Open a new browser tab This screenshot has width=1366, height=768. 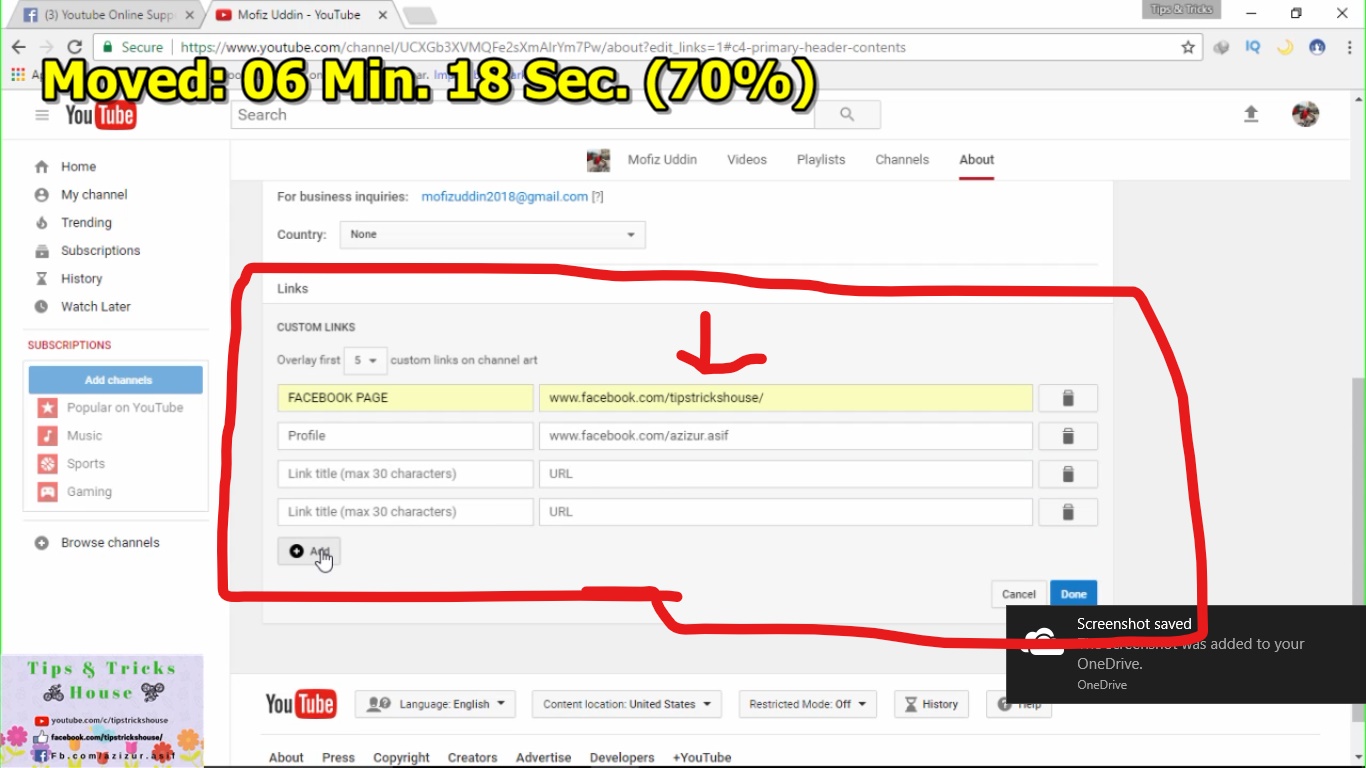[419, 15]
